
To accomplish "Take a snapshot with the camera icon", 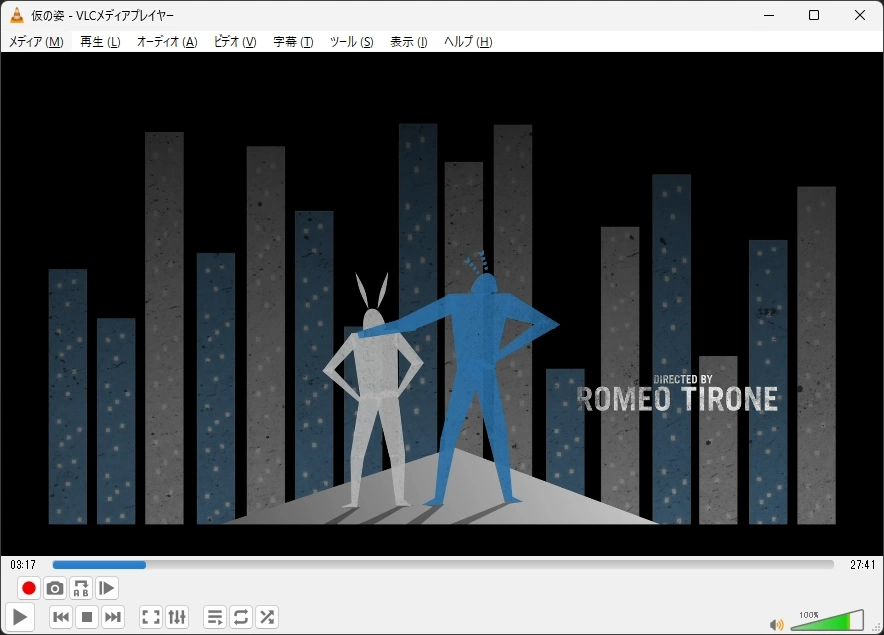I will [x=55, y=588].
